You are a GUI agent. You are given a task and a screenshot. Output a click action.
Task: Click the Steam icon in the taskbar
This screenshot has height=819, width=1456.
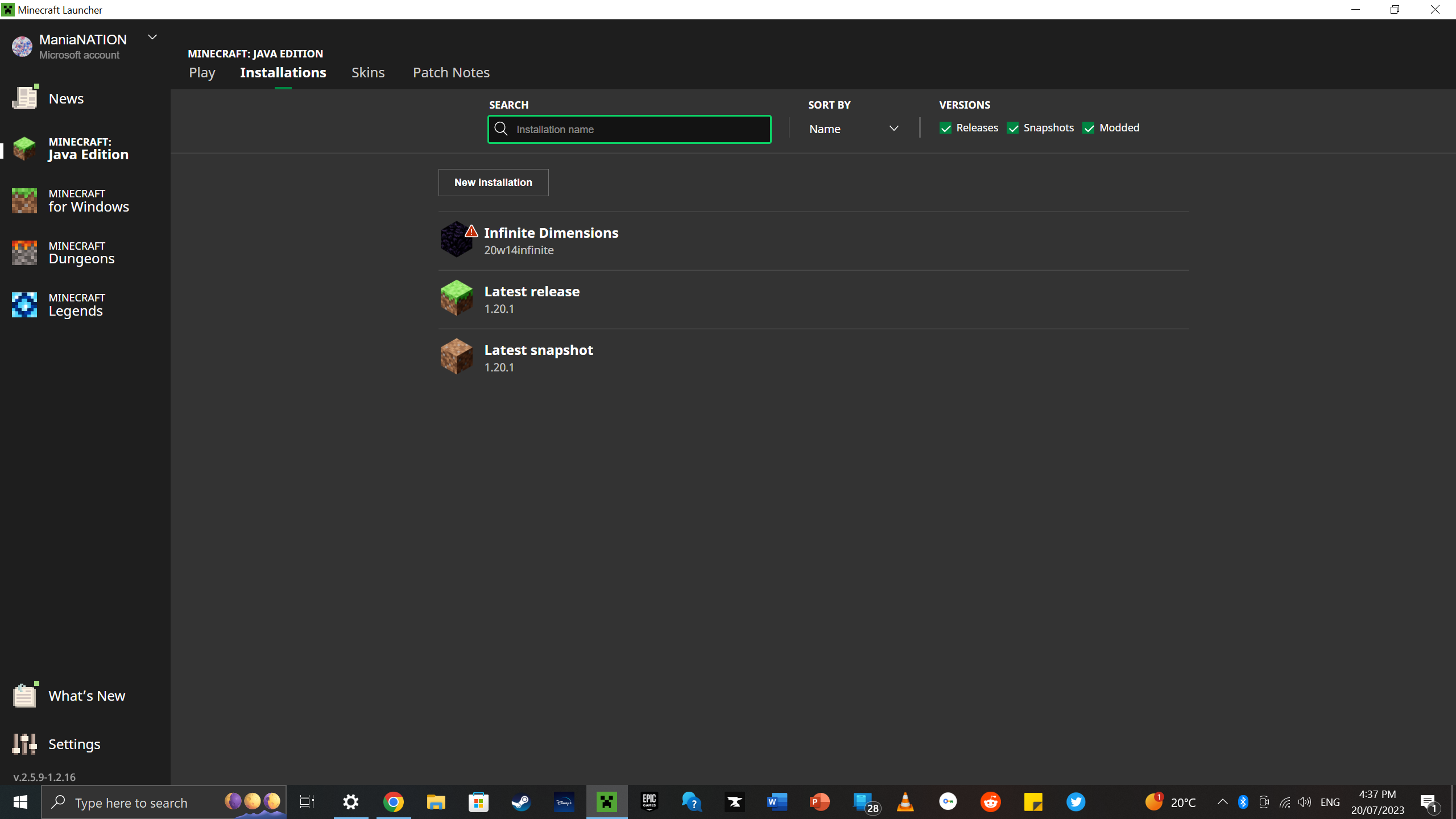pyautogui.click(x=521, y=802)
